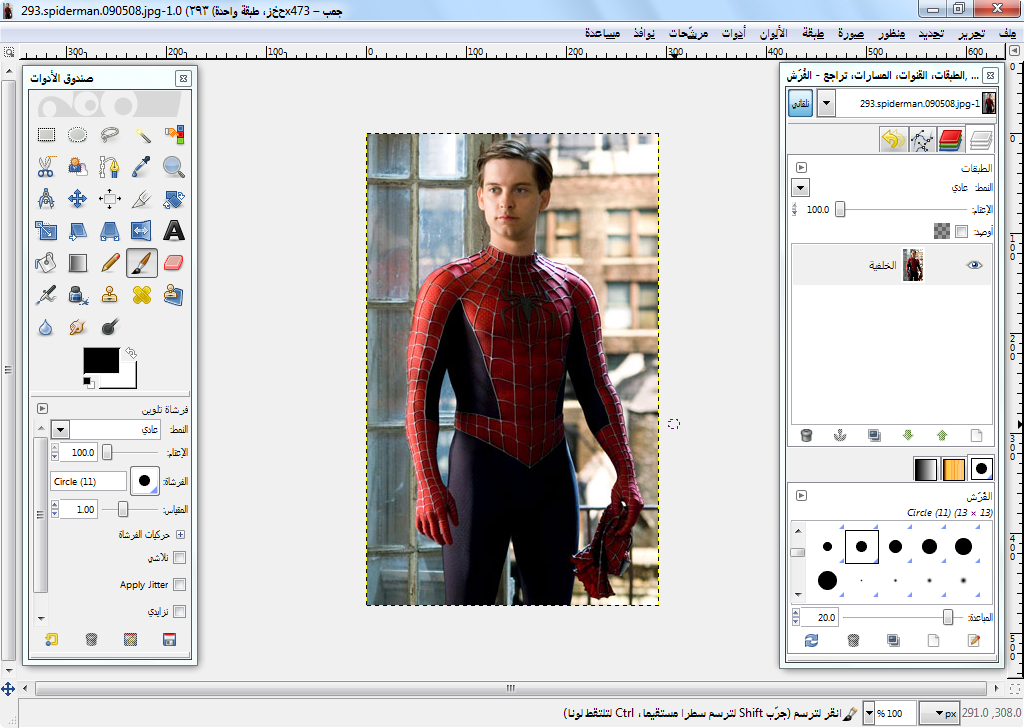This screenshot has height=728, width=1024.
Task: Choose the Color Picker eyedropper tool
Action: [142, 166]
